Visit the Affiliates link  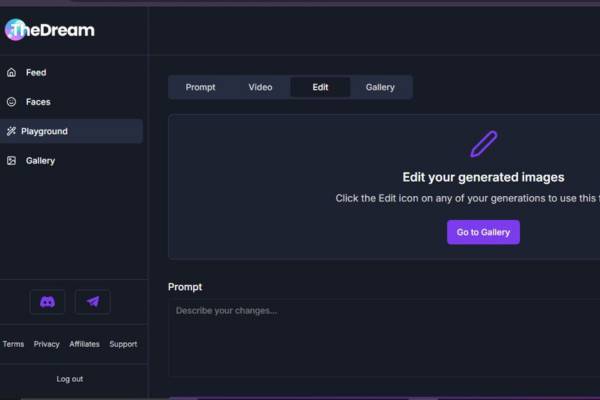click(x=85, y=344)
